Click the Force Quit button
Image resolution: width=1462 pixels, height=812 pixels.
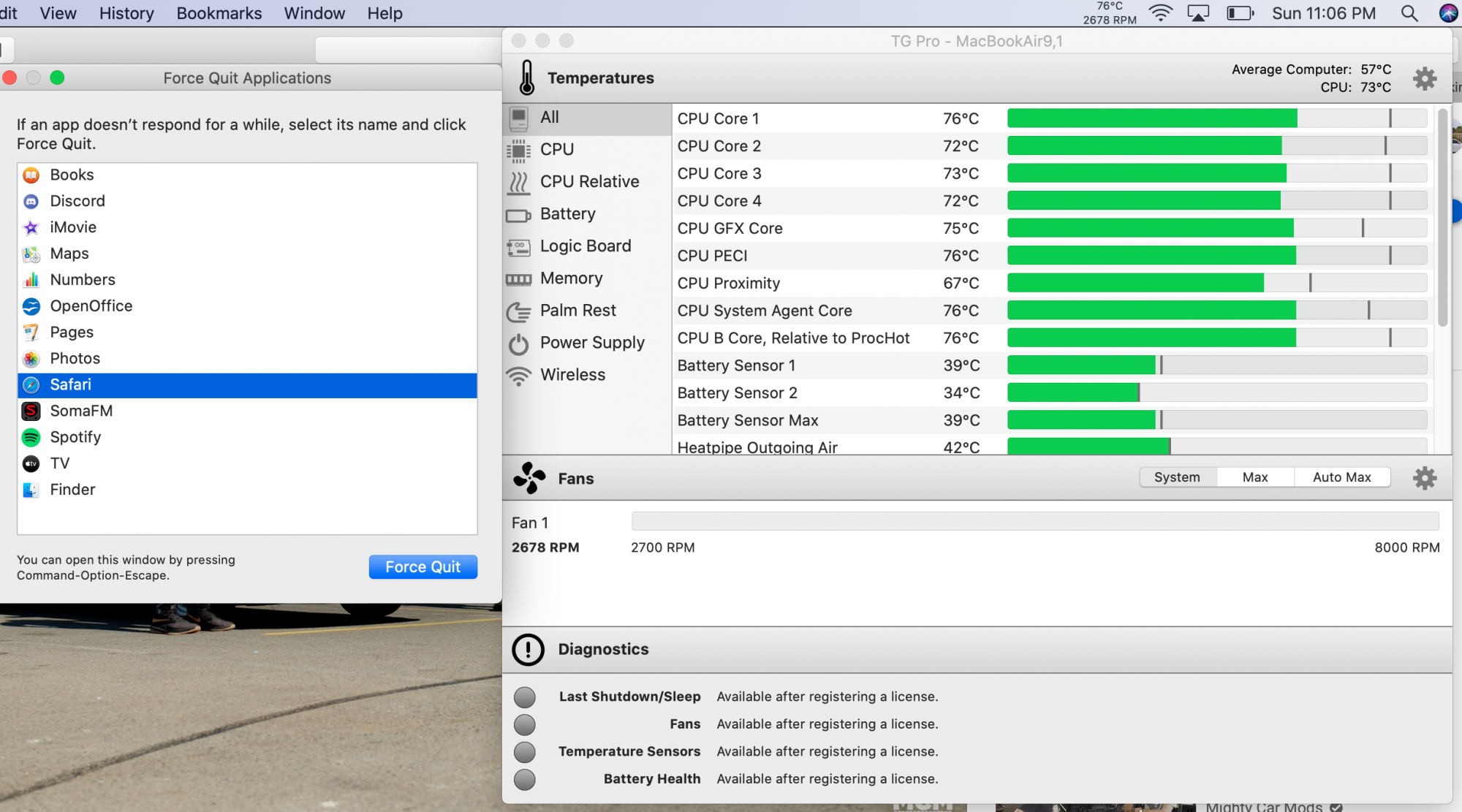(x=423, y=567)
